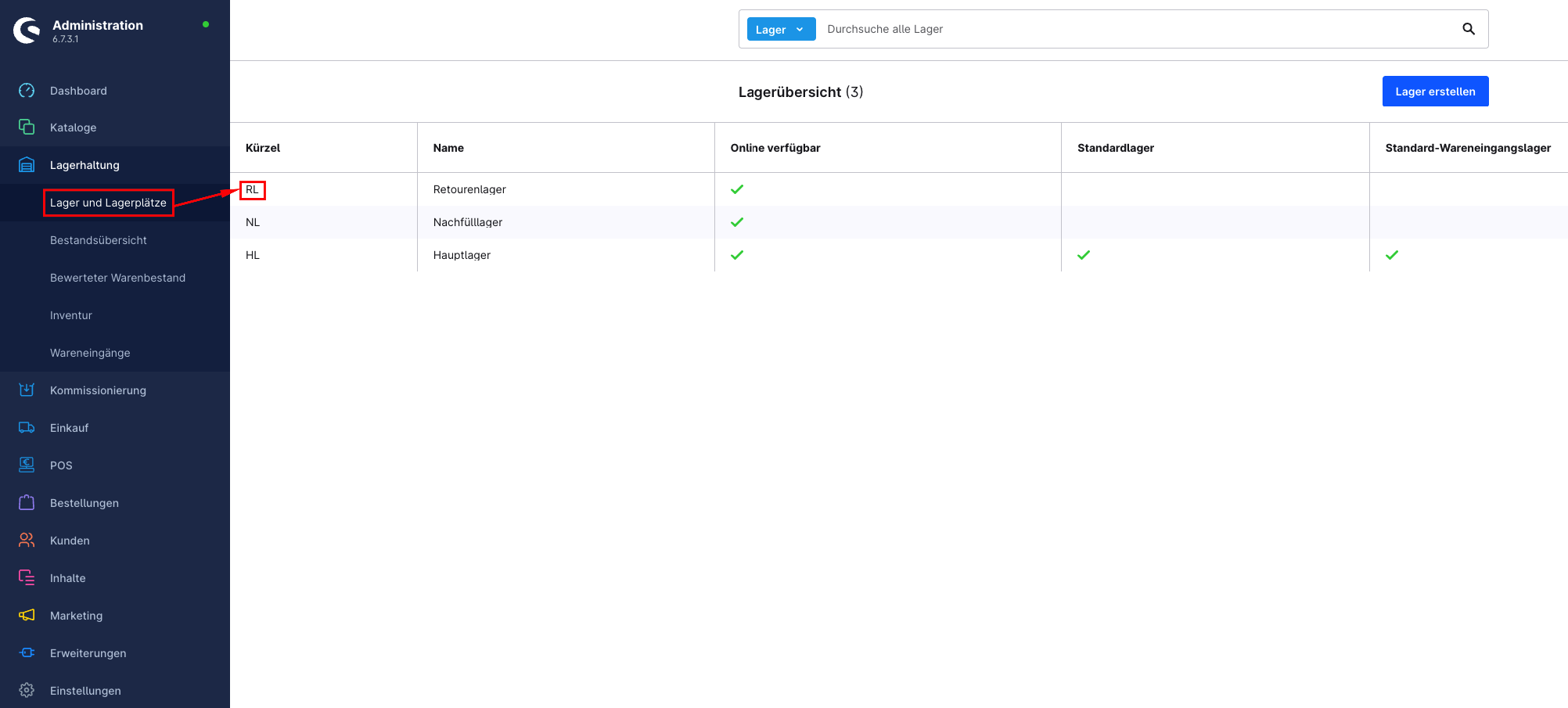Expand the Einstellungen menu
This screenshot has height=708, width=1568.
click(85, 690)
